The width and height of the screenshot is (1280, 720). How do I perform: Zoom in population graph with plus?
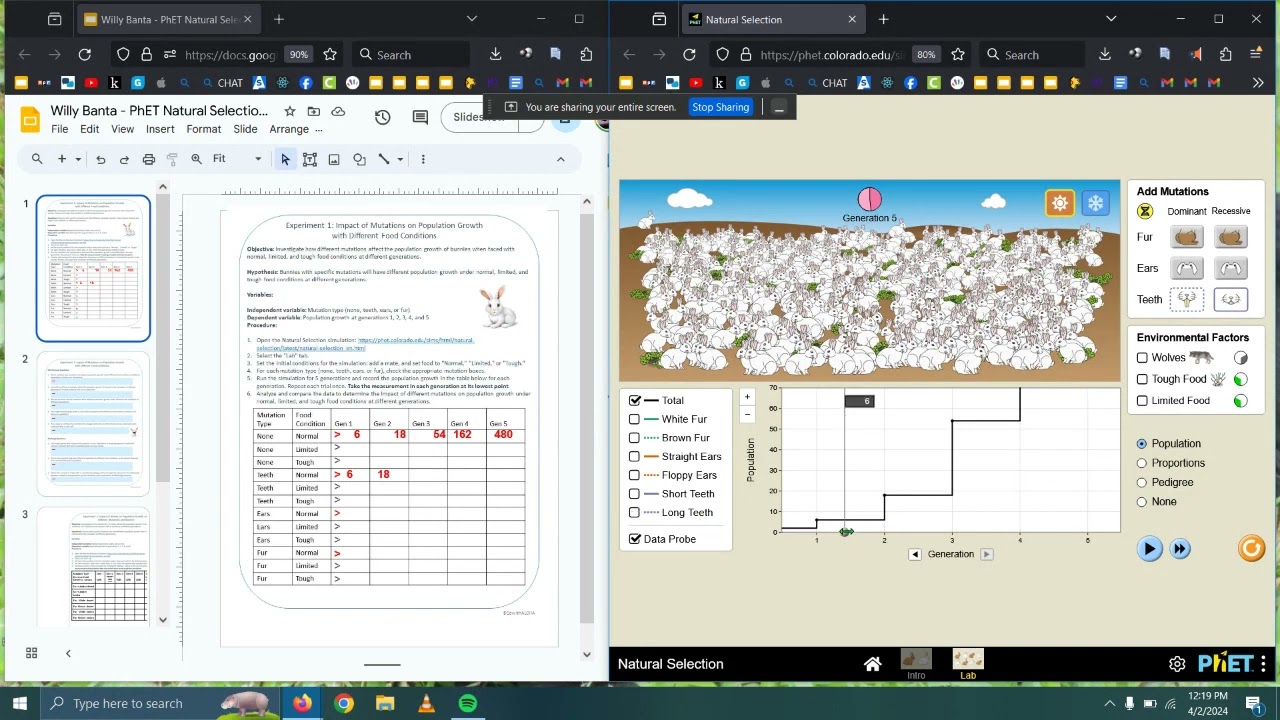pos(747,397)
